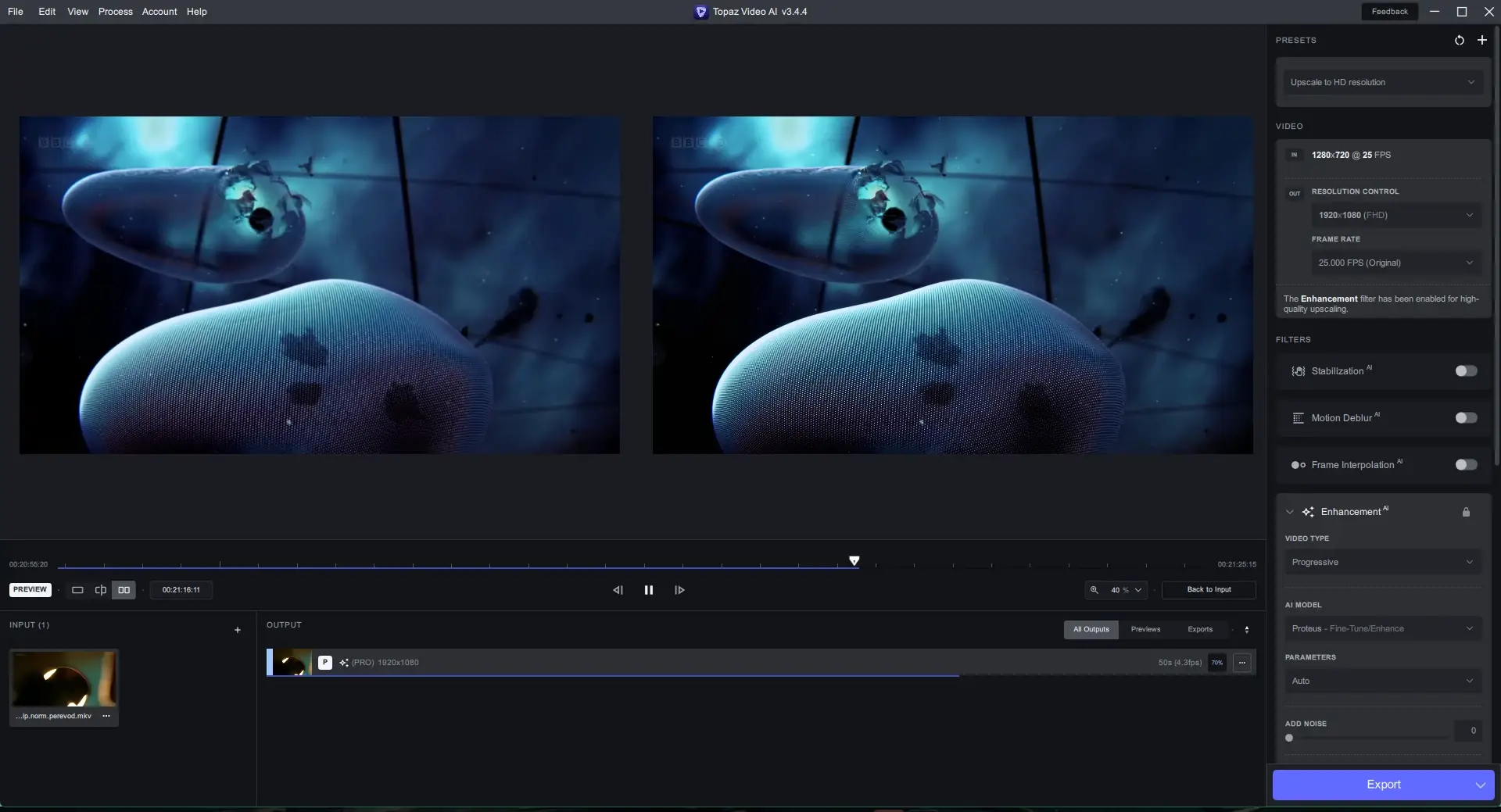Select the split view compare icon
Image resolution: width=1501 pixels, height=812 pixels.
point(100,590)
